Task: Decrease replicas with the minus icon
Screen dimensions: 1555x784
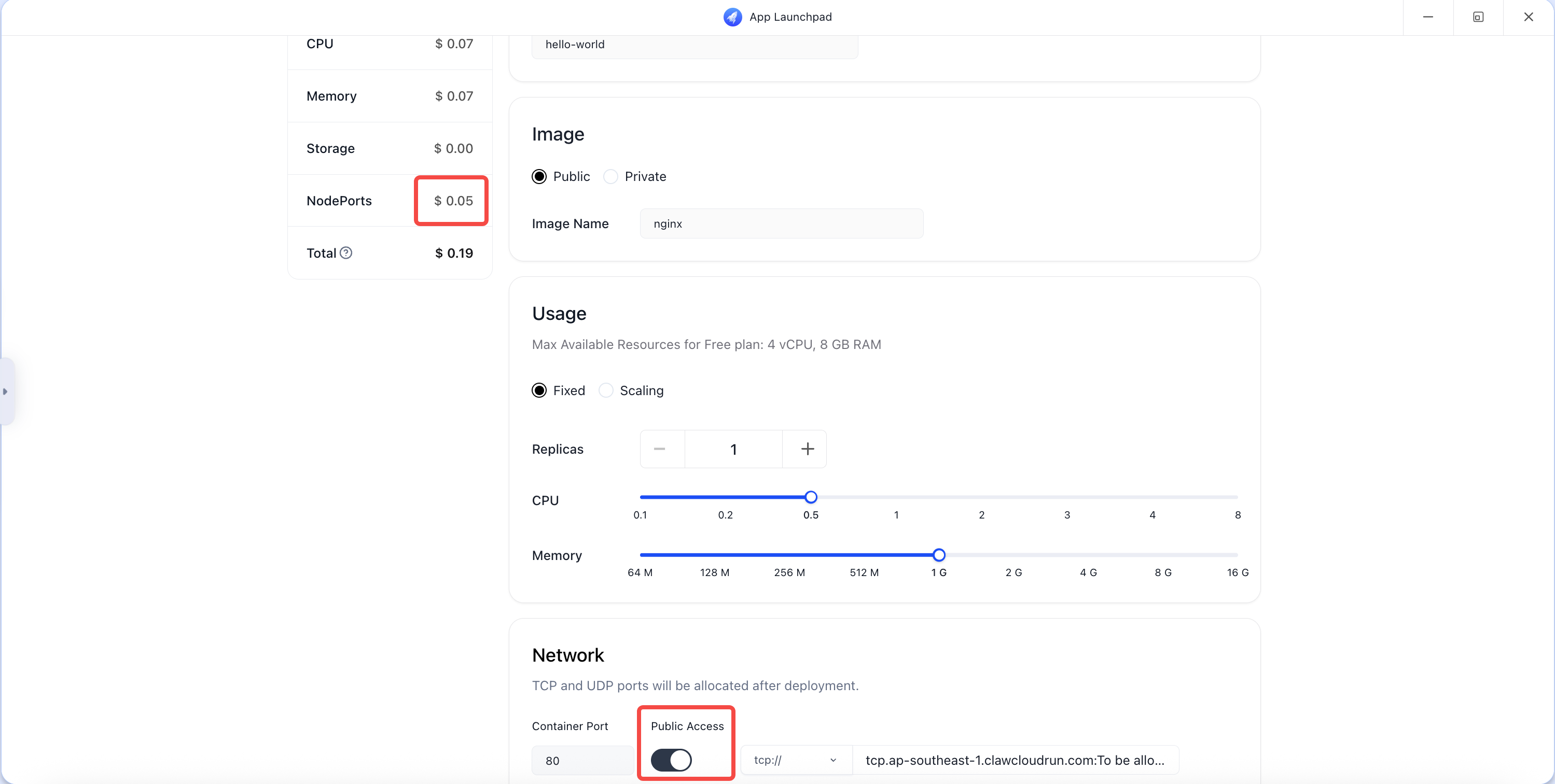Action: click(660, 449)
